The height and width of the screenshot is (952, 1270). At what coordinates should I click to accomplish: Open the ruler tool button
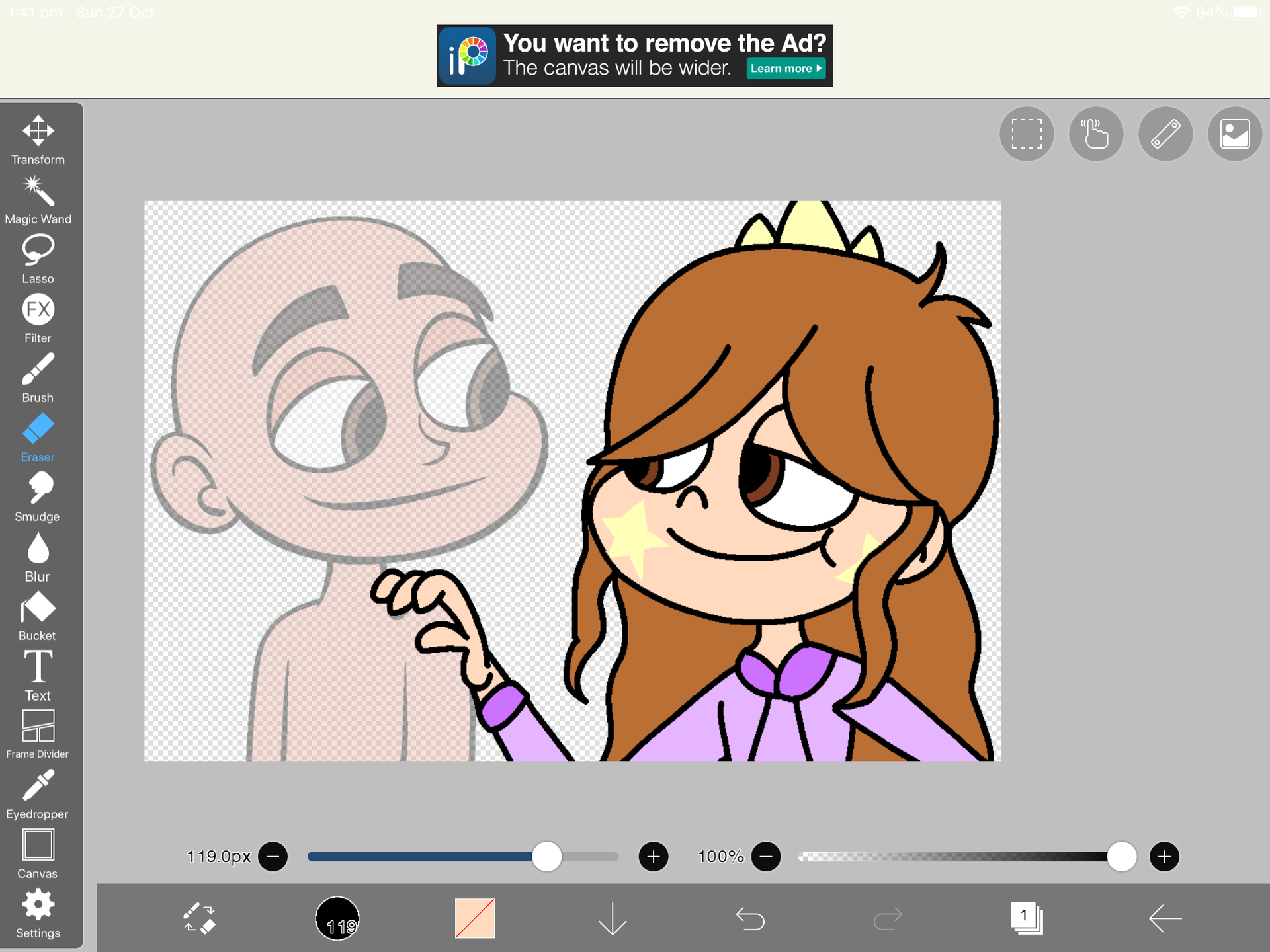(1165, 134)
